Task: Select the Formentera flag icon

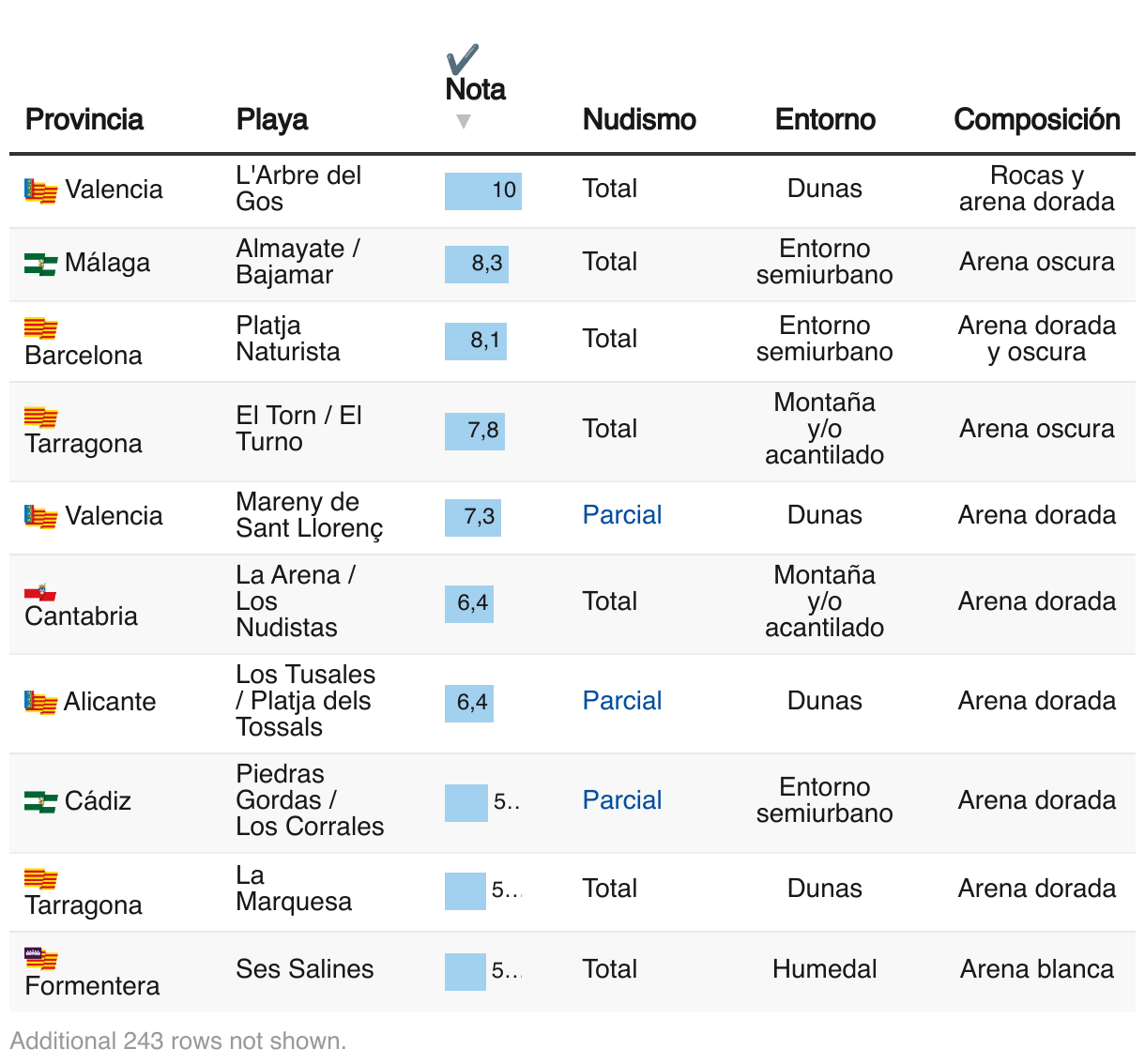Action: tap(40, 958)
